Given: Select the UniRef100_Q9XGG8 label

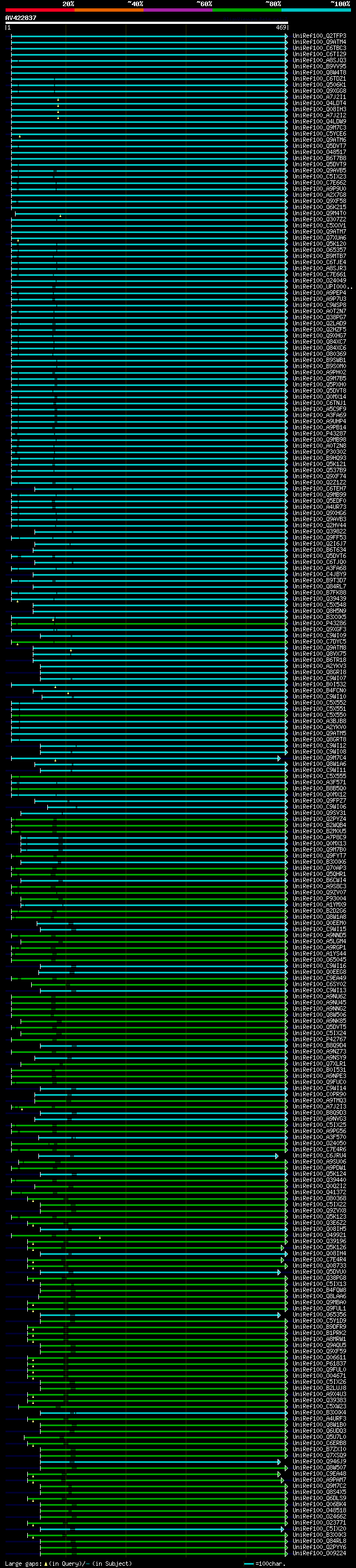Looking at the screenshot, I should 319,91.
